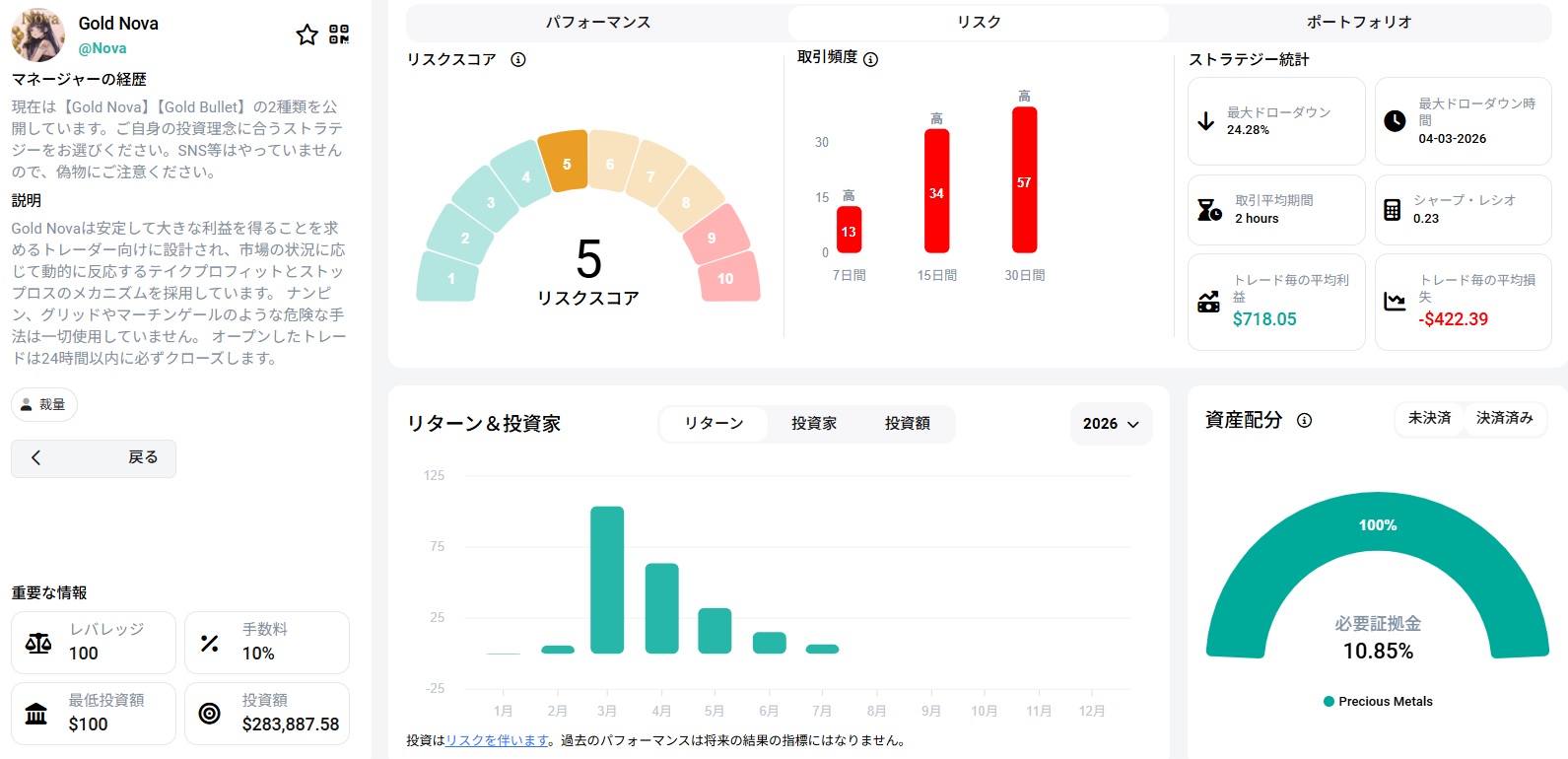
Task: Click the Gold Nova manager avatar
Action: tap(37, 34)
